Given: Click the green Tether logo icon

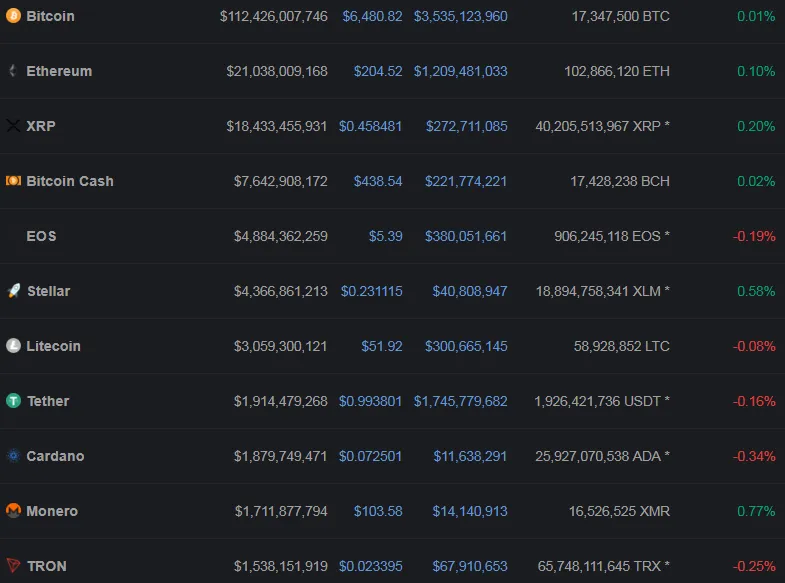Looking at the screenshot, I should [x=13, y=401].
